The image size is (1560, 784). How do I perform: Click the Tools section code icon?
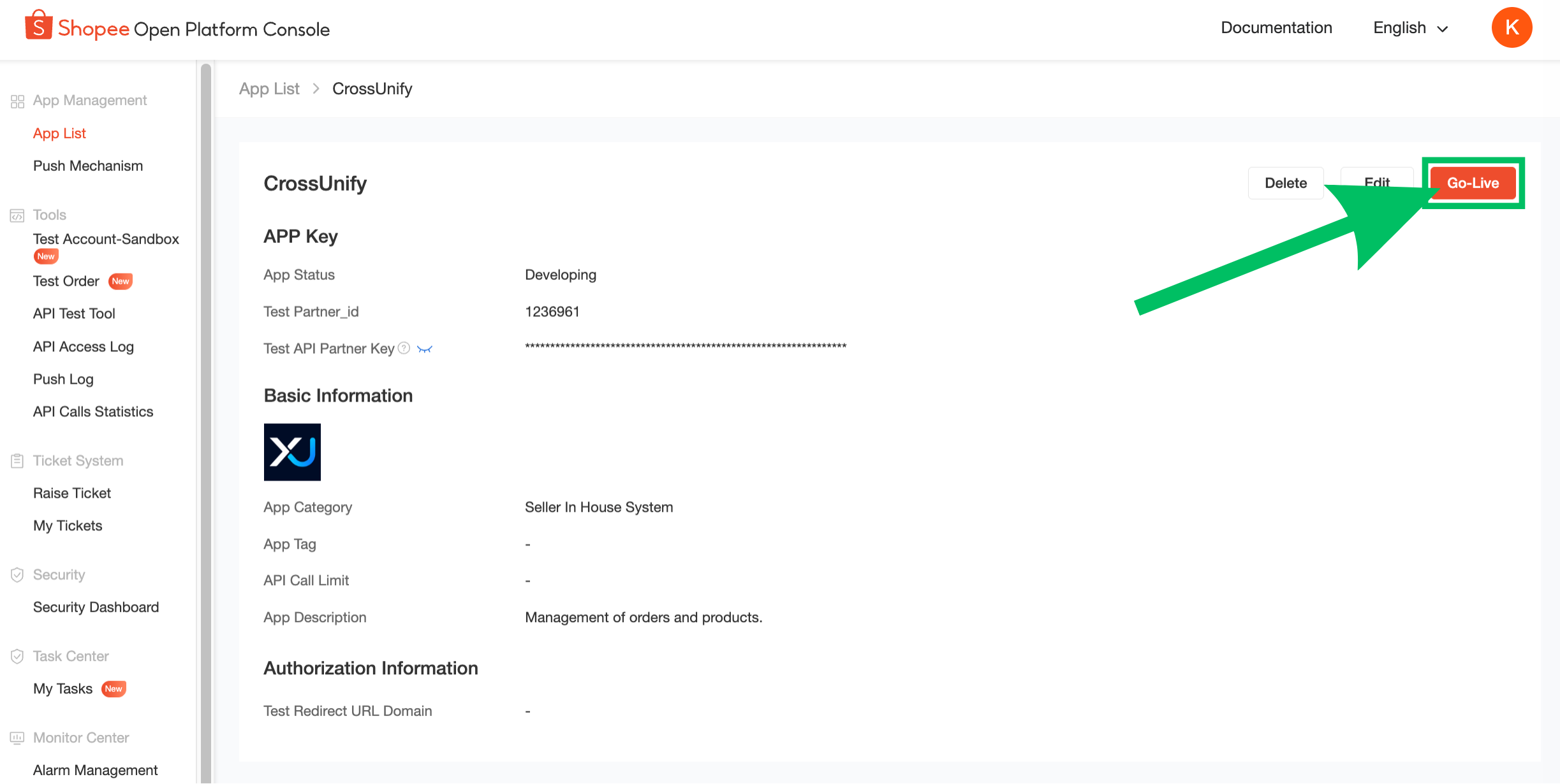point(17,215)
